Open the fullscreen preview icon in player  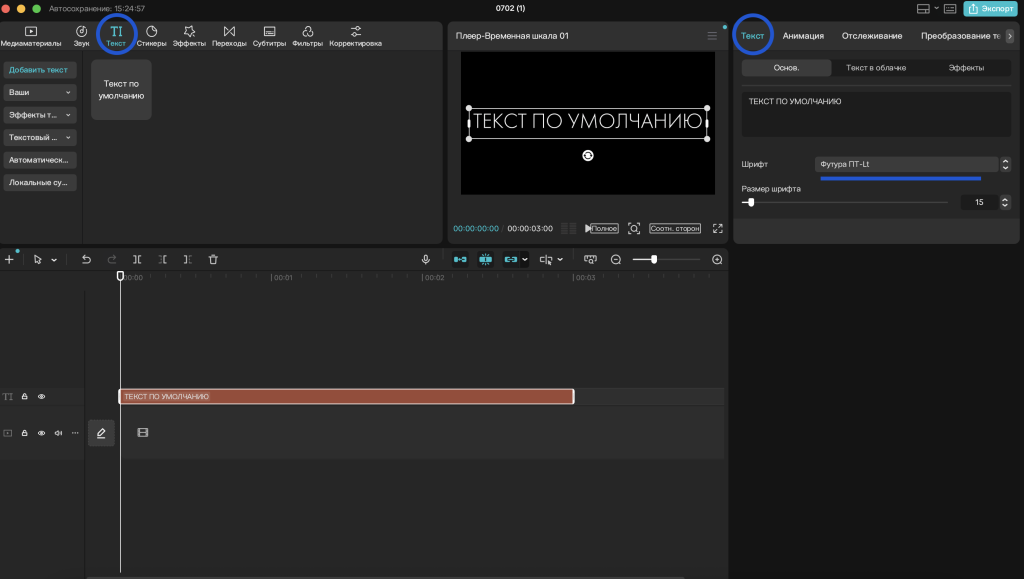point(718,228)
